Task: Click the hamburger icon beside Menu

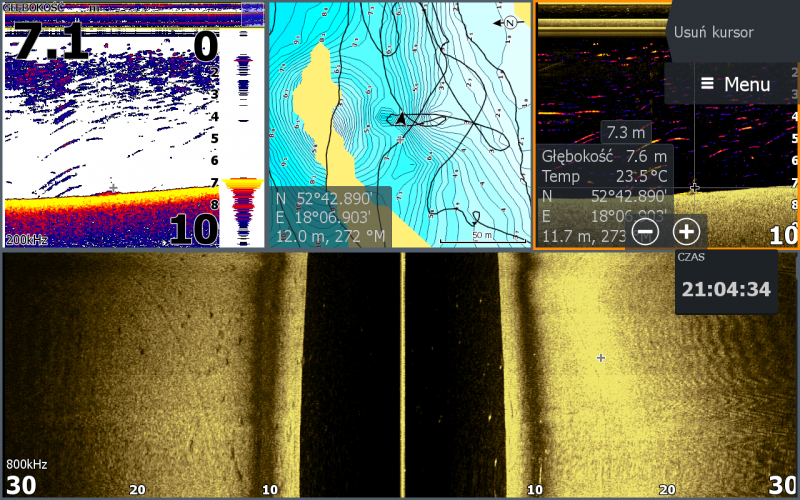Action: coord(708,84)
